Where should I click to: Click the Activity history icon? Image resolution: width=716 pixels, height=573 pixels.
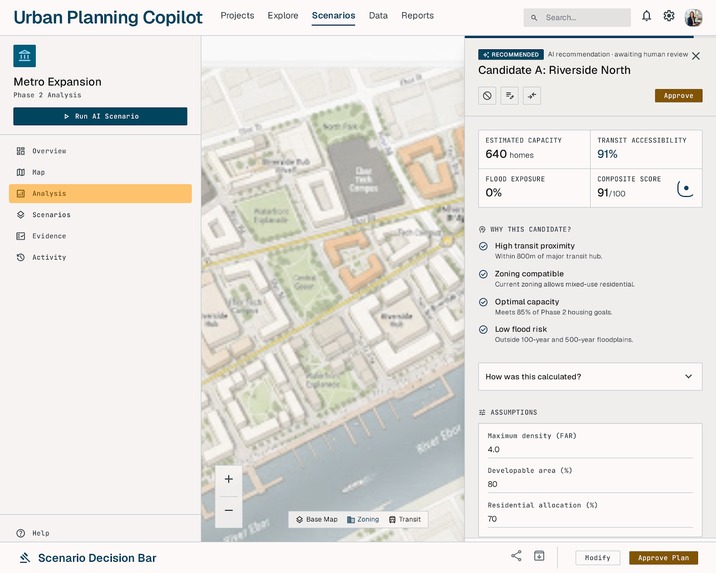tap(21, 257)
